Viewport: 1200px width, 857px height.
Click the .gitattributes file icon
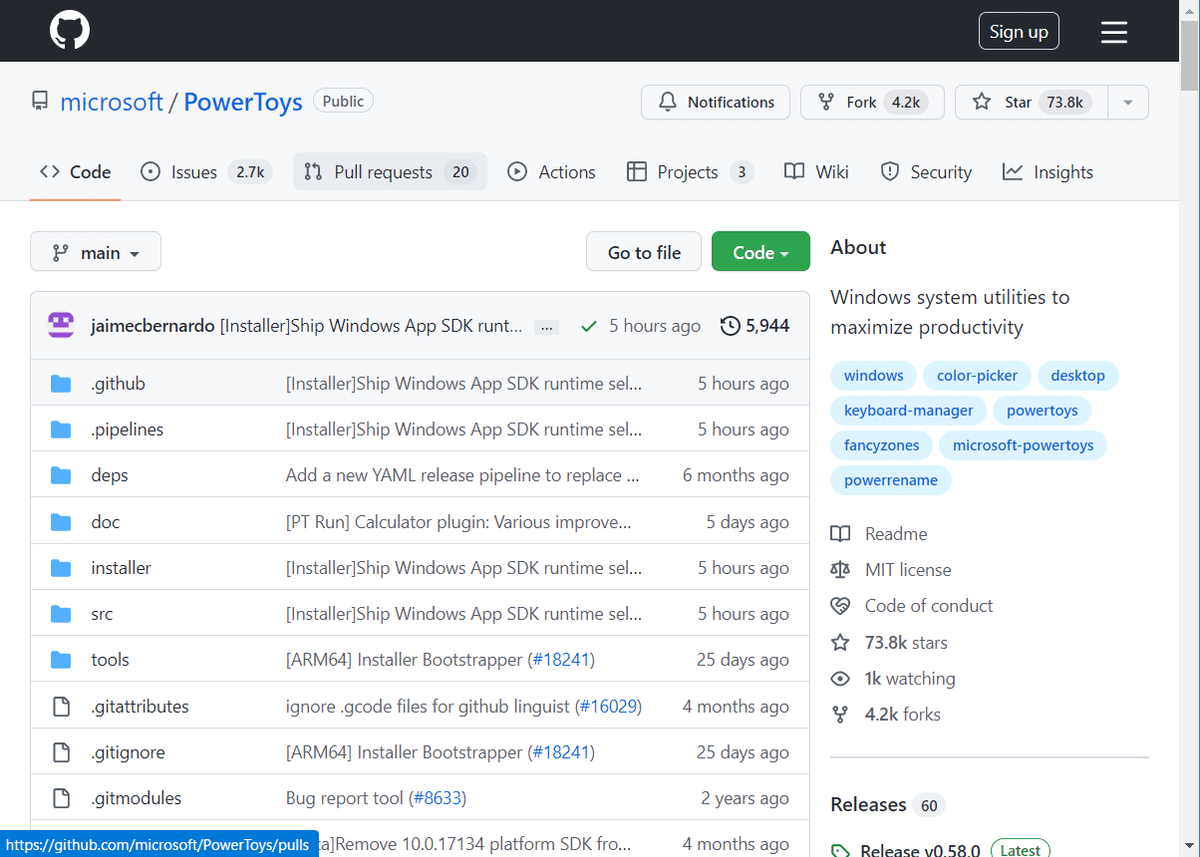tap(61, 706)
